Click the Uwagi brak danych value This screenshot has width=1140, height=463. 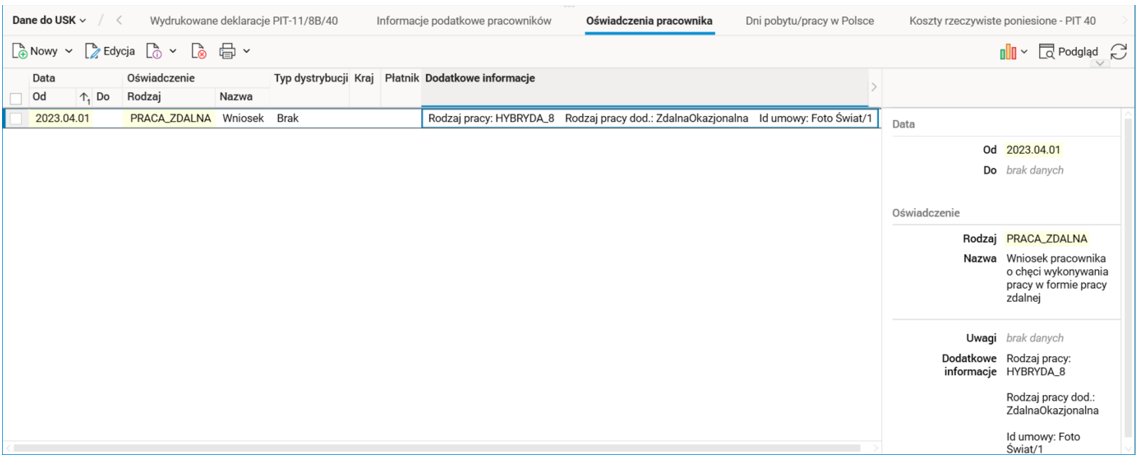[1035, 338]
